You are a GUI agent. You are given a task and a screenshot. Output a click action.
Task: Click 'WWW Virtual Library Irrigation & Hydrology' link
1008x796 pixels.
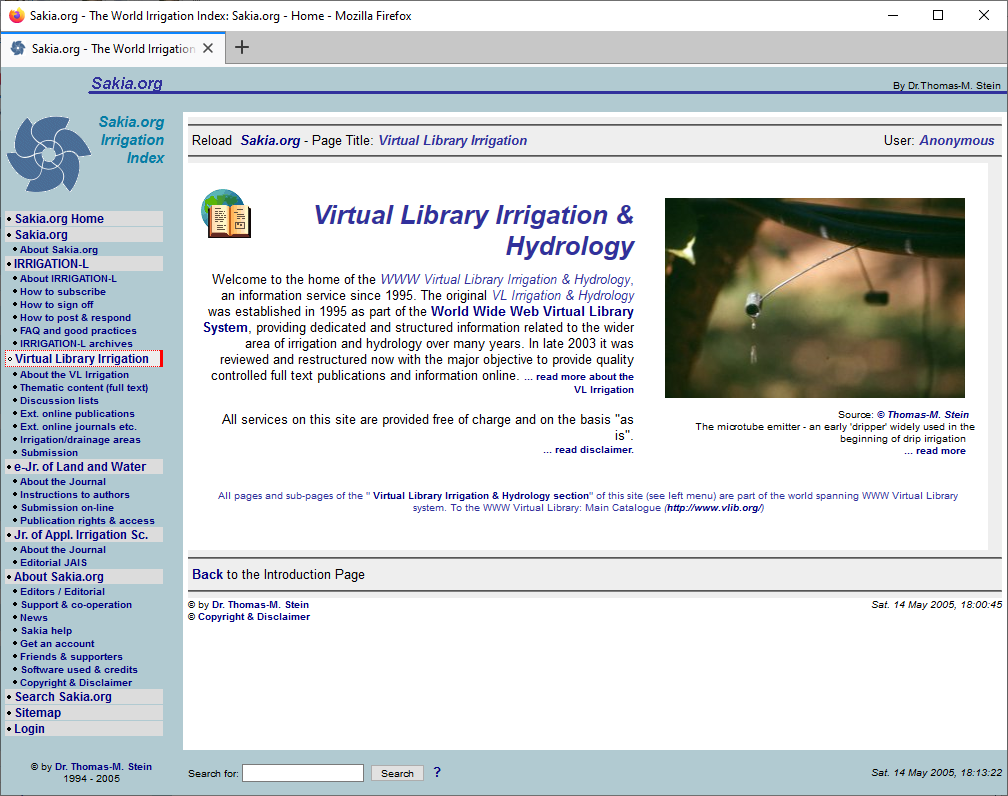pyautogui.click(x=507, y=280)
